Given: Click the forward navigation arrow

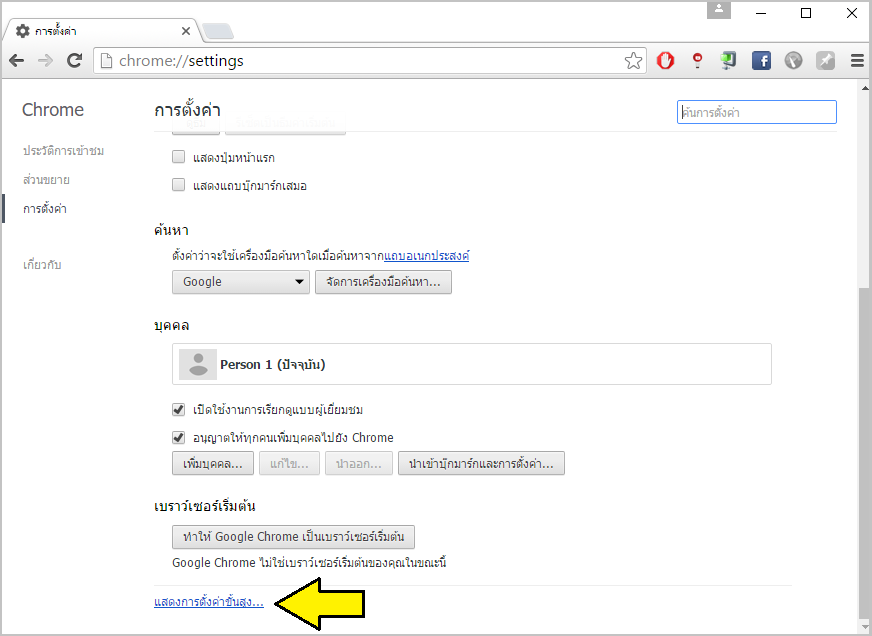Looking at the screenshot, I should tap(45, 61).
